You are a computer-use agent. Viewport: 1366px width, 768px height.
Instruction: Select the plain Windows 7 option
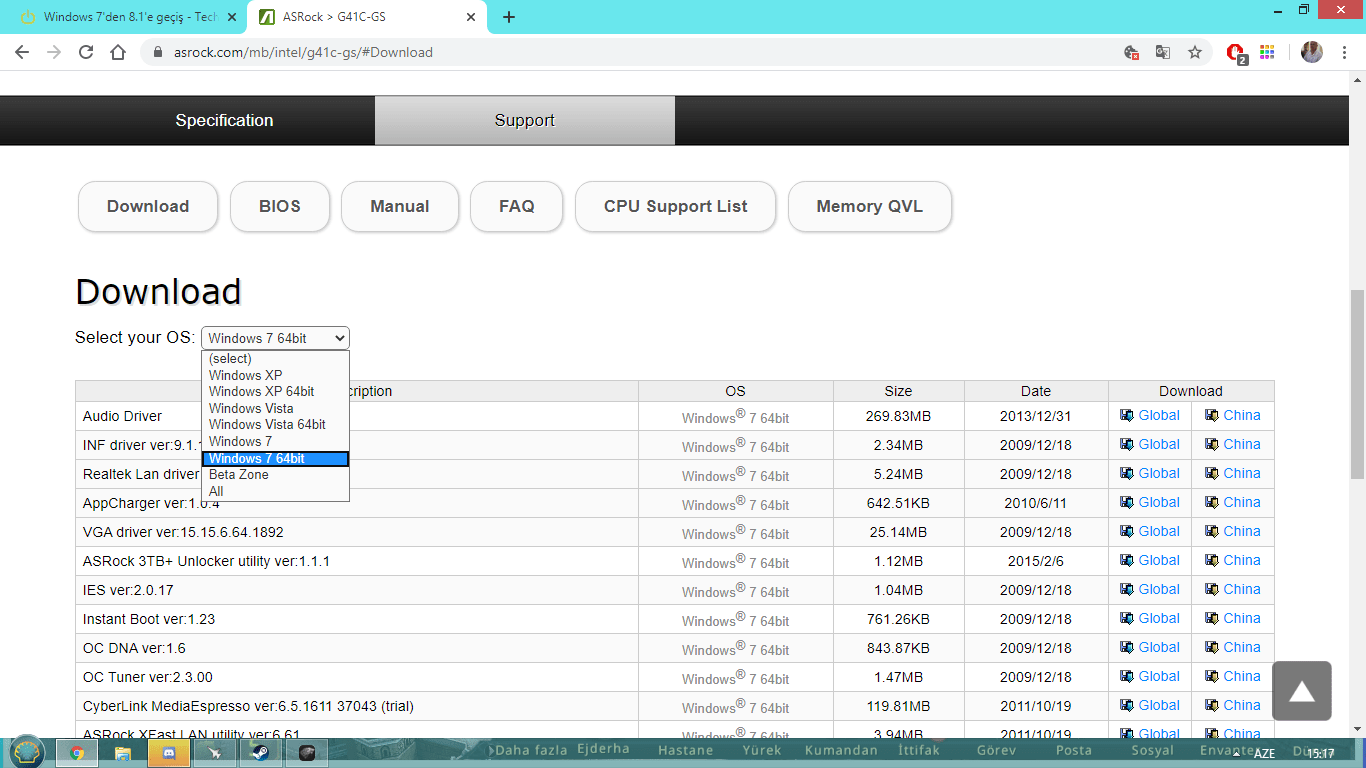click(x=275, y=441)
